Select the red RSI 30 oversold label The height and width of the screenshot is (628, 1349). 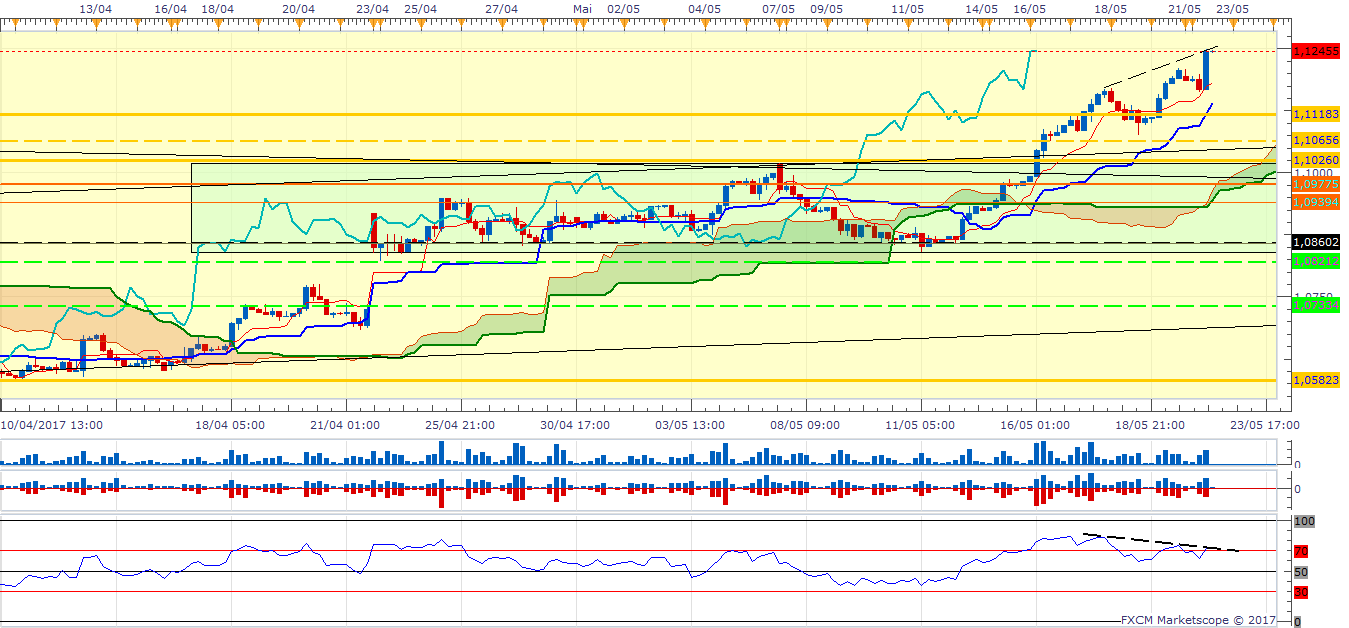coord(1301,592)
